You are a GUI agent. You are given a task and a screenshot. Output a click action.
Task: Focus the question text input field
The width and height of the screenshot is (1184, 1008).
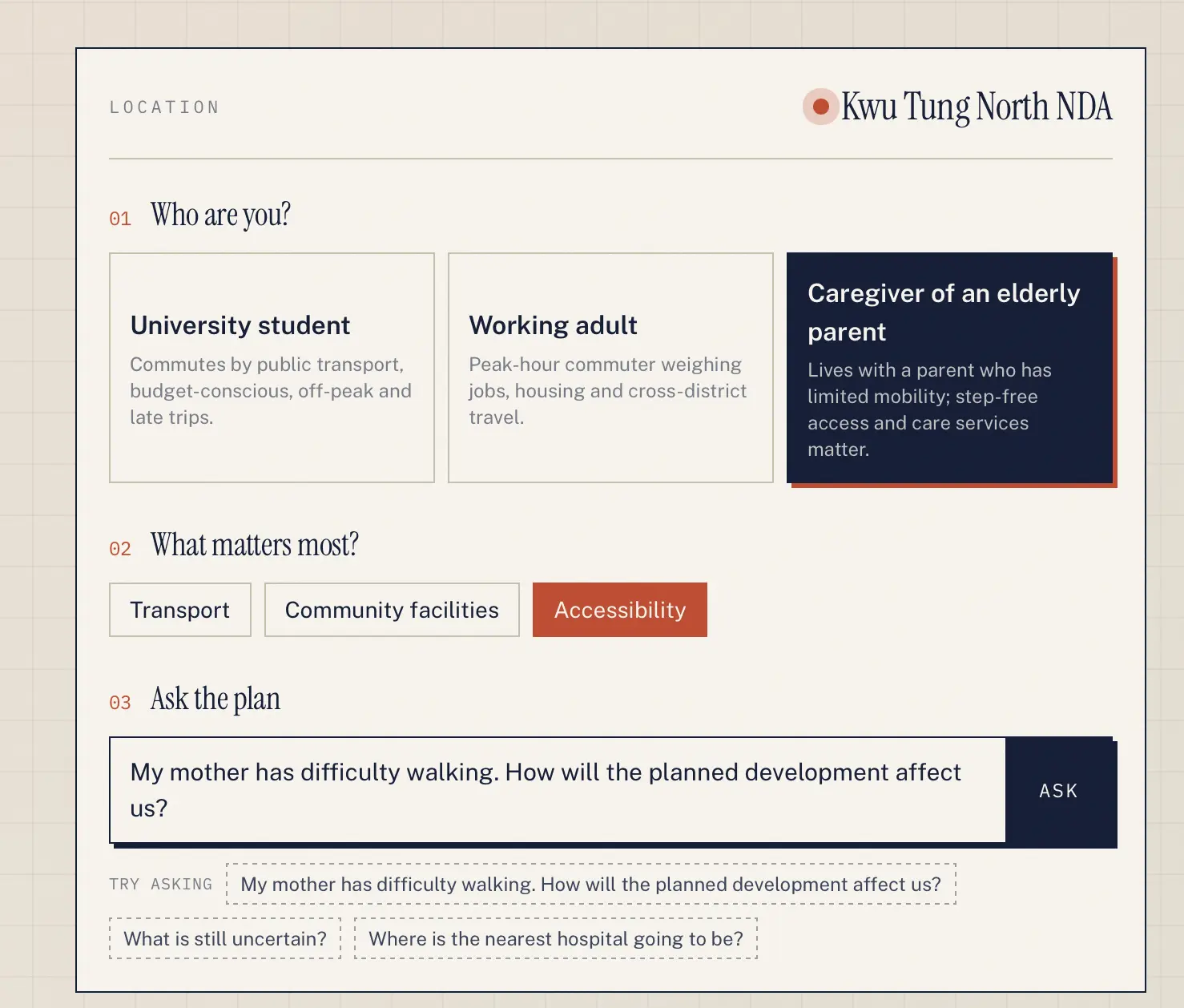558,790
